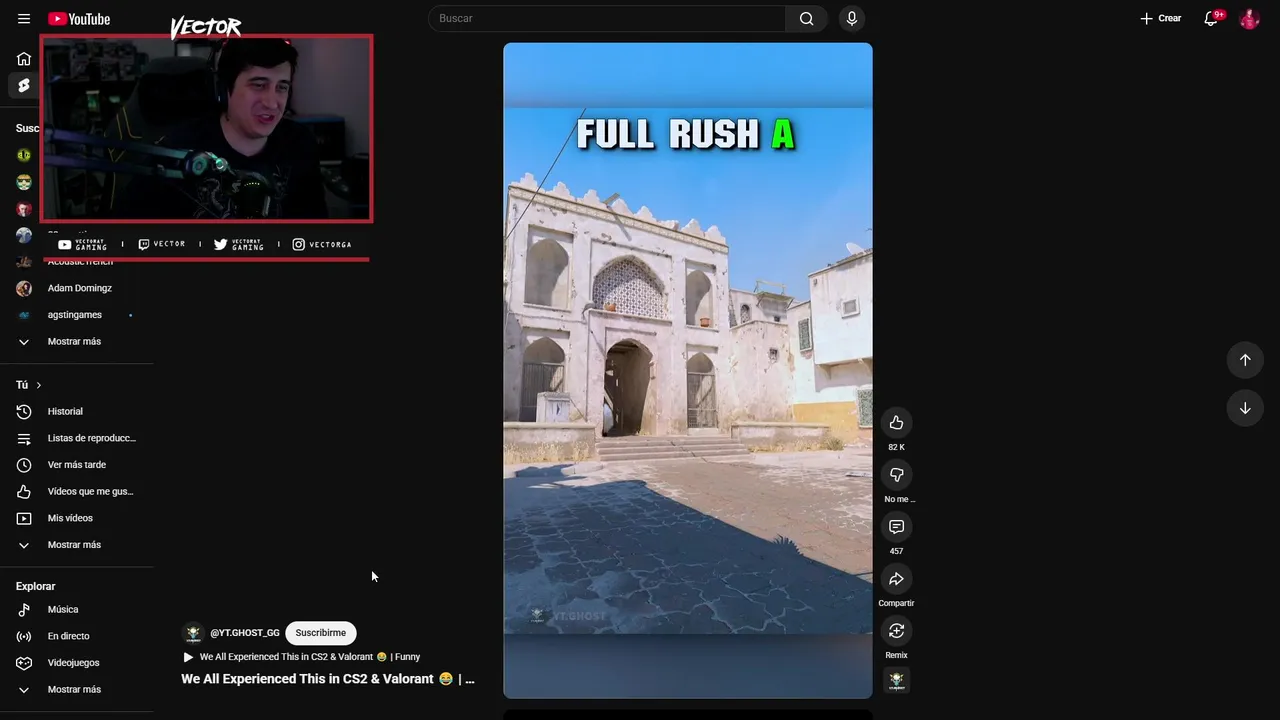Open the Crear menu
The height and width of the screenshot is (720, 1280).
pyautogui.click(x=1160, y=18)
